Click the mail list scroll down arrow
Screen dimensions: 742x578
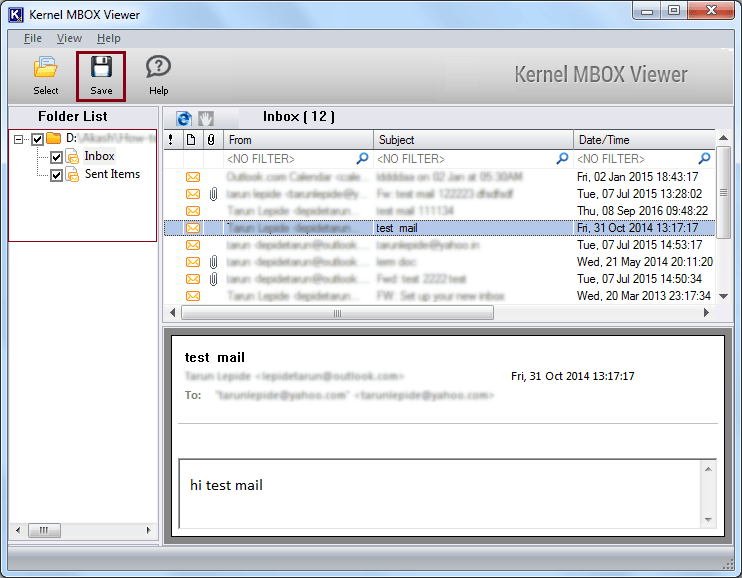pos(723,297)
